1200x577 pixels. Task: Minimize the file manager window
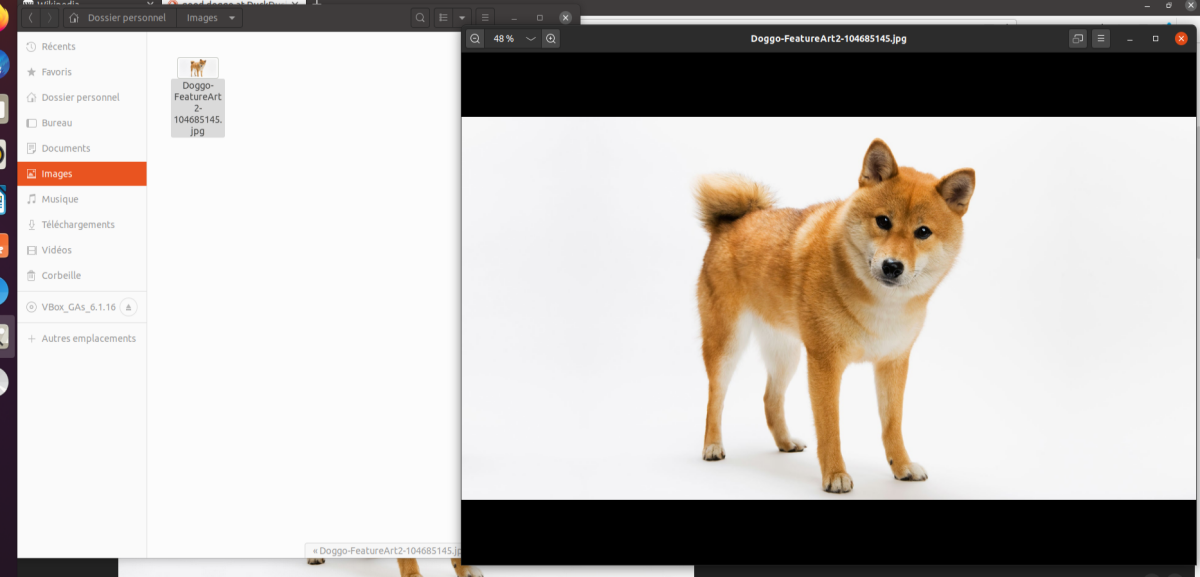[x=514, y=18]
